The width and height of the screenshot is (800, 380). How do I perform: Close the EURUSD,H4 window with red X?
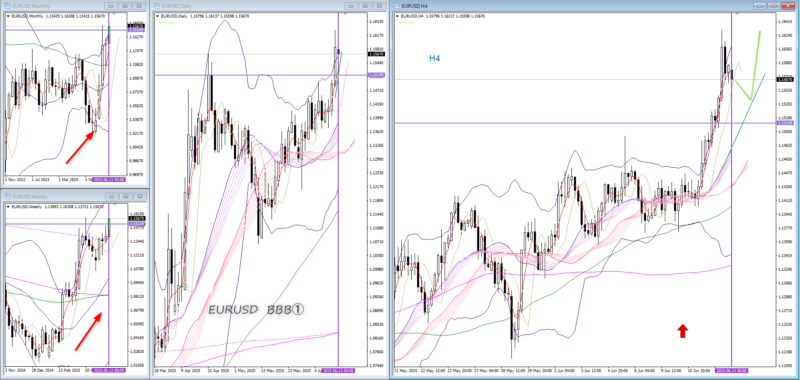click(788, 6)
